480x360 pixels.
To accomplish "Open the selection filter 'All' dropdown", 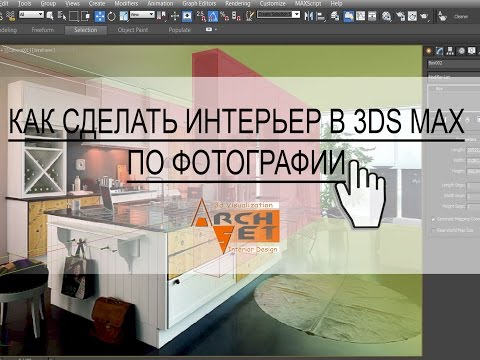I will (31, 15).
